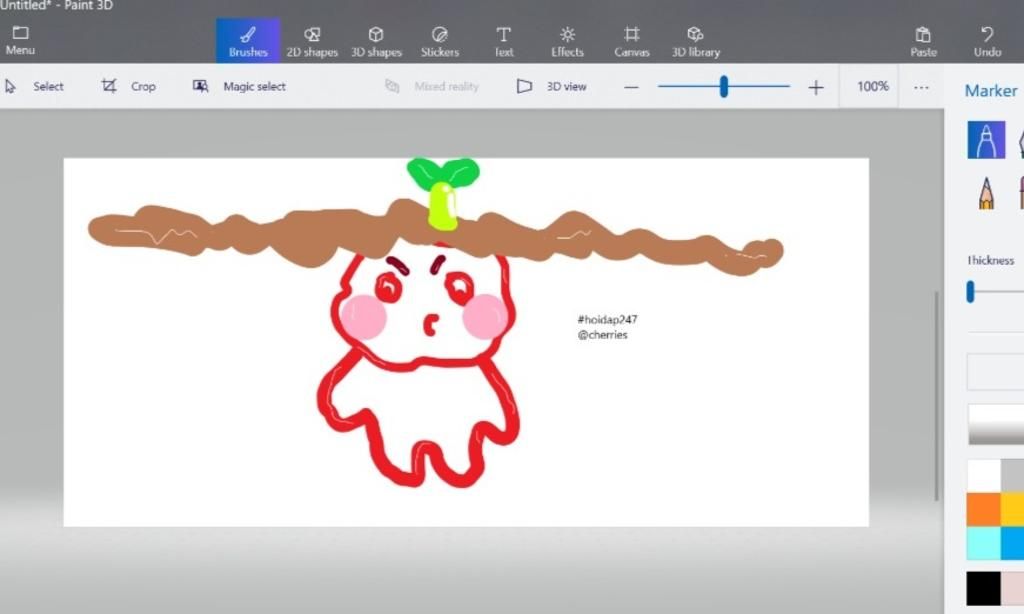Click the 100% zoom value
1024x614 pixels.
[x=872, y=86]
